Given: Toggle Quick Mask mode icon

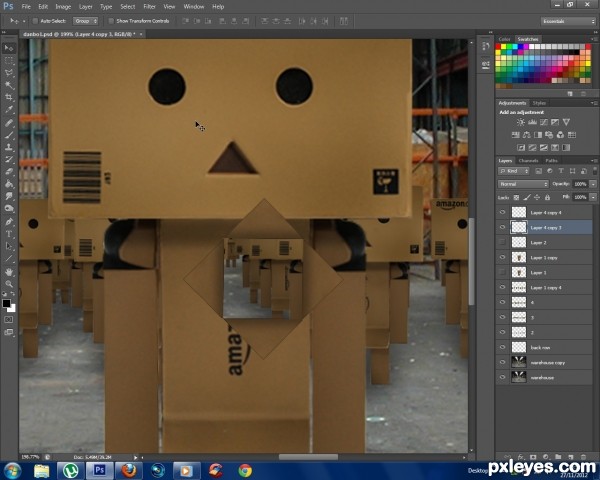Looking at the screenshot, I should [x=8, y=319].
